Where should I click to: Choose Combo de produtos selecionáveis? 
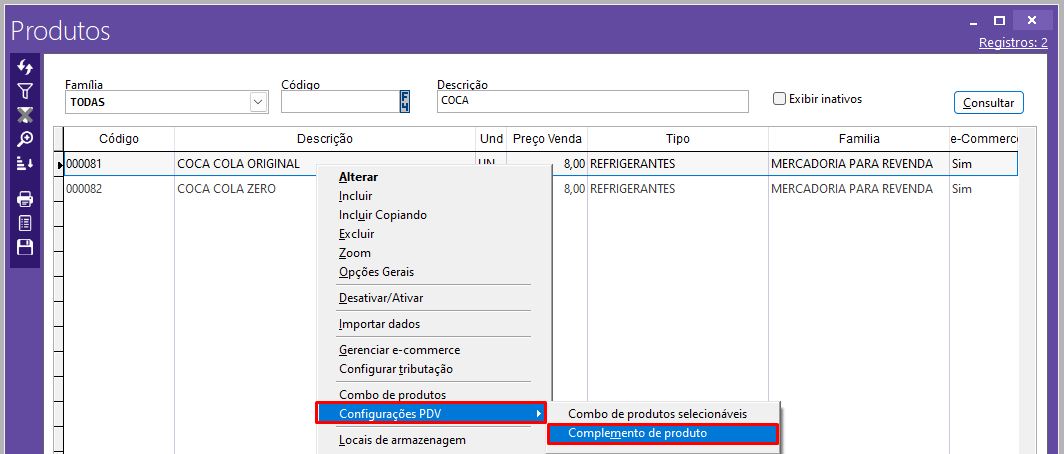(657, 414)
